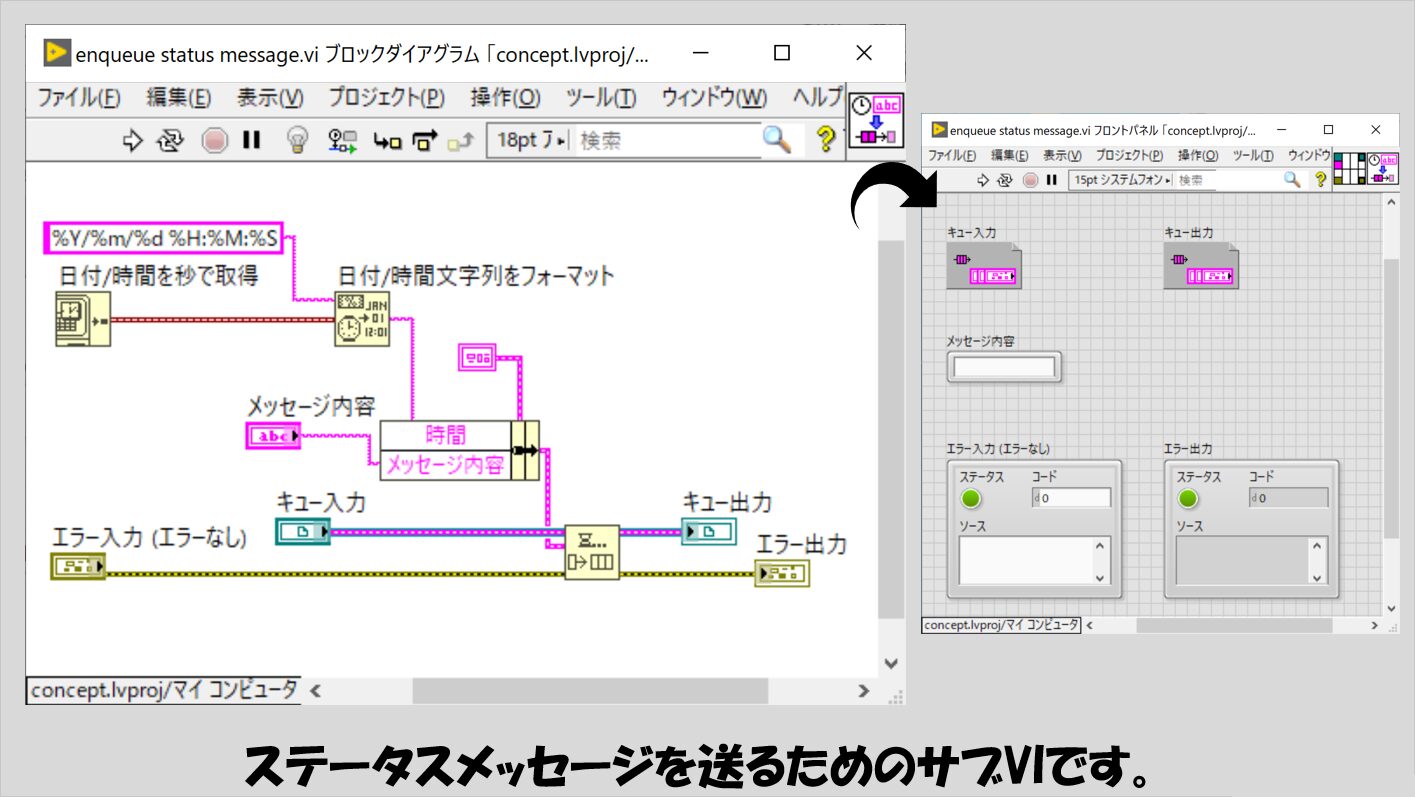Click the yellow help question mark in block diagram
The image size is (1415, 797).
coord(825,140)
